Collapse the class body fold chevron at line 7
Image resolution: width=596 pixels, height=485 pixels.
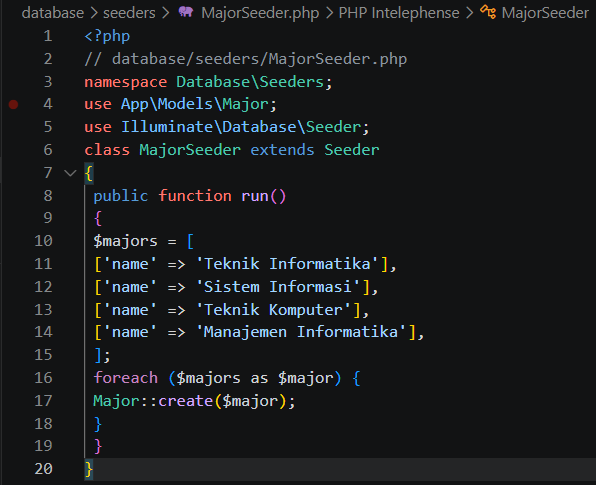[x=70, y=173]
